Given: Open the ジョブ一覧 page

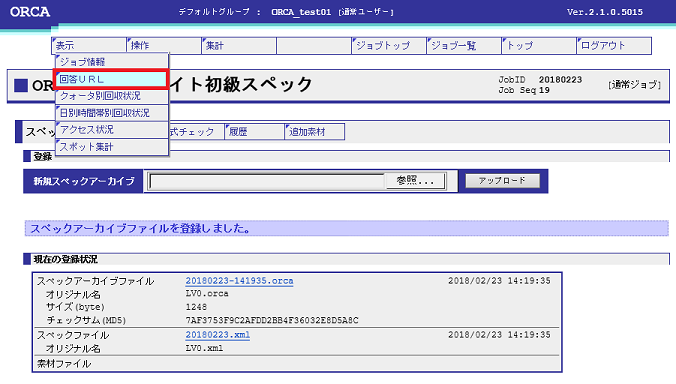Looking at the screenshot, I should coord(464,45).
